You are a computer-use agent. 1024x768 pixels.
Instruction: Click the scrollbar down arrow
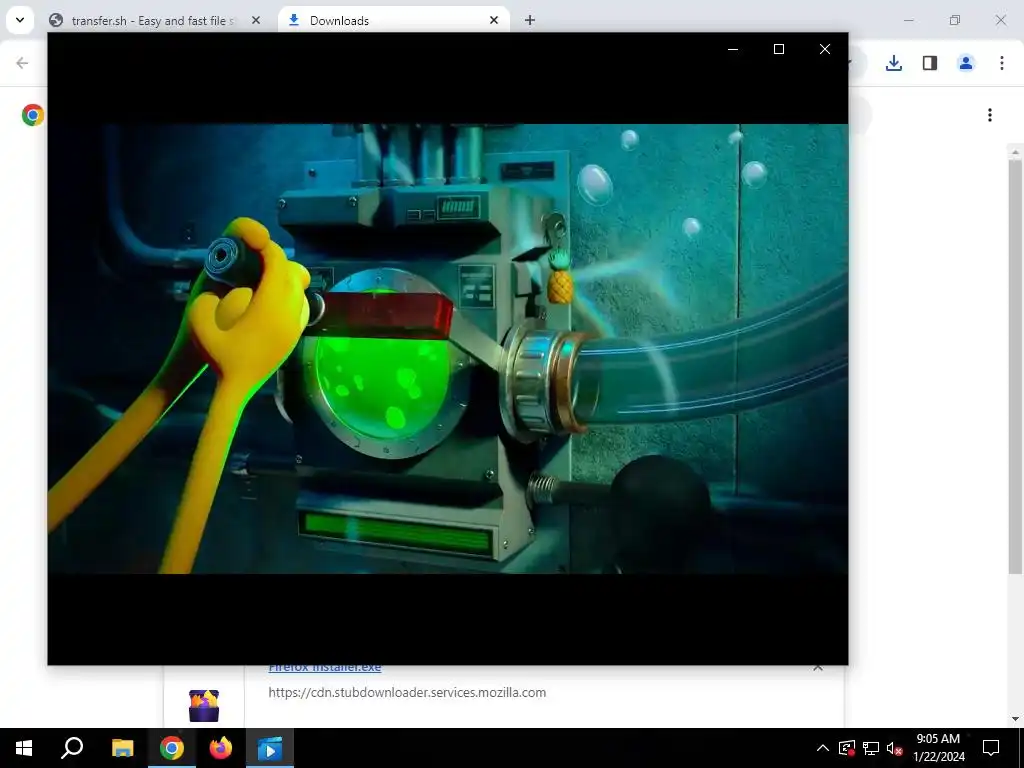(1015, 719)
